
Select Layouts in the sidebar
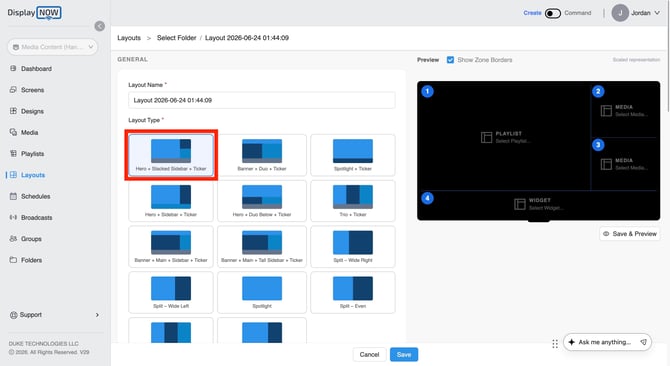click(x=33, y=175)
